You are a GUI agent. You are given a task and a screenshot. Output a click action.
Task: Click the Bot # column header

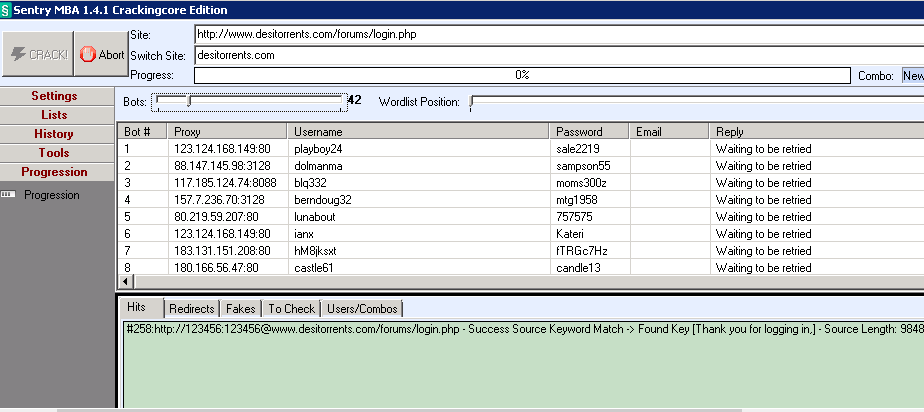[x=143, y=131]
